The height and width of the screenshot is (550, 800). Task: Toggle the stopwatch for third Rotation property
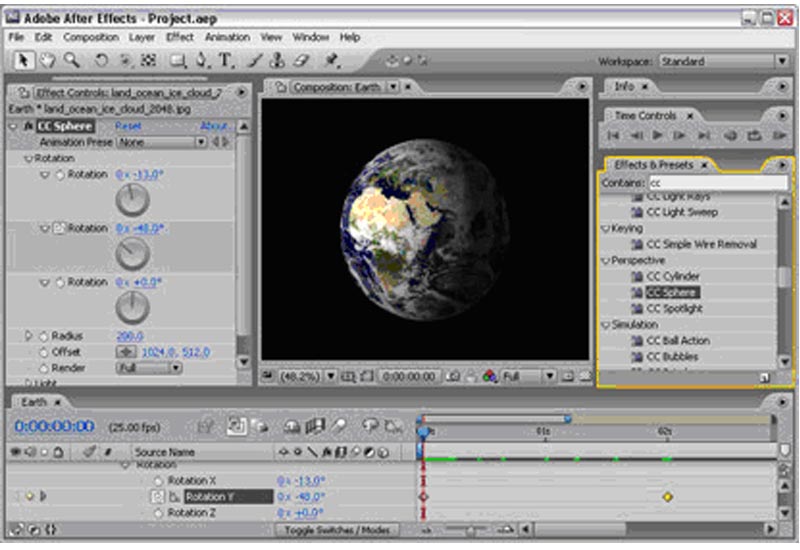coord(60,282)
